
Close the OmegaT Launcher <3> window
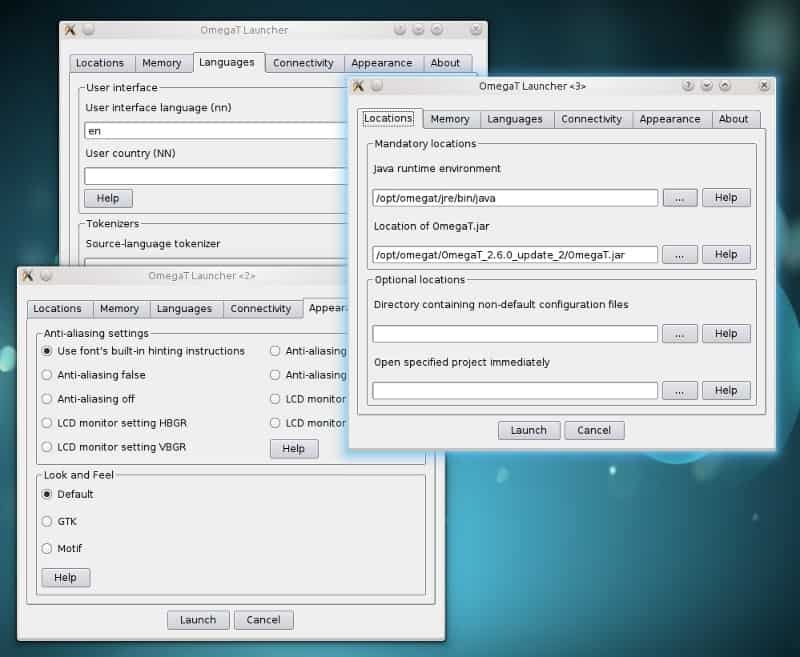(x=764, y=86)
